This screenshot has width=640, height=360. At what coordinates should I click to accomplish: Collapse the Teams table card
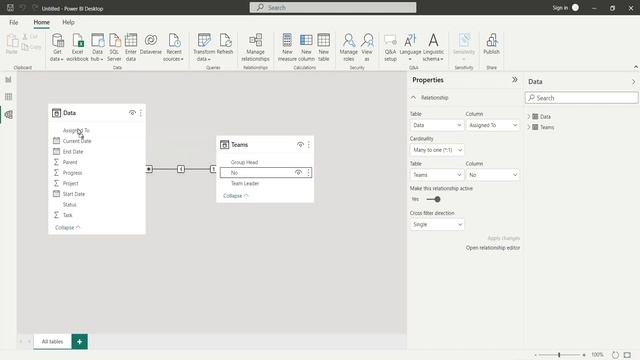(236, 196)
